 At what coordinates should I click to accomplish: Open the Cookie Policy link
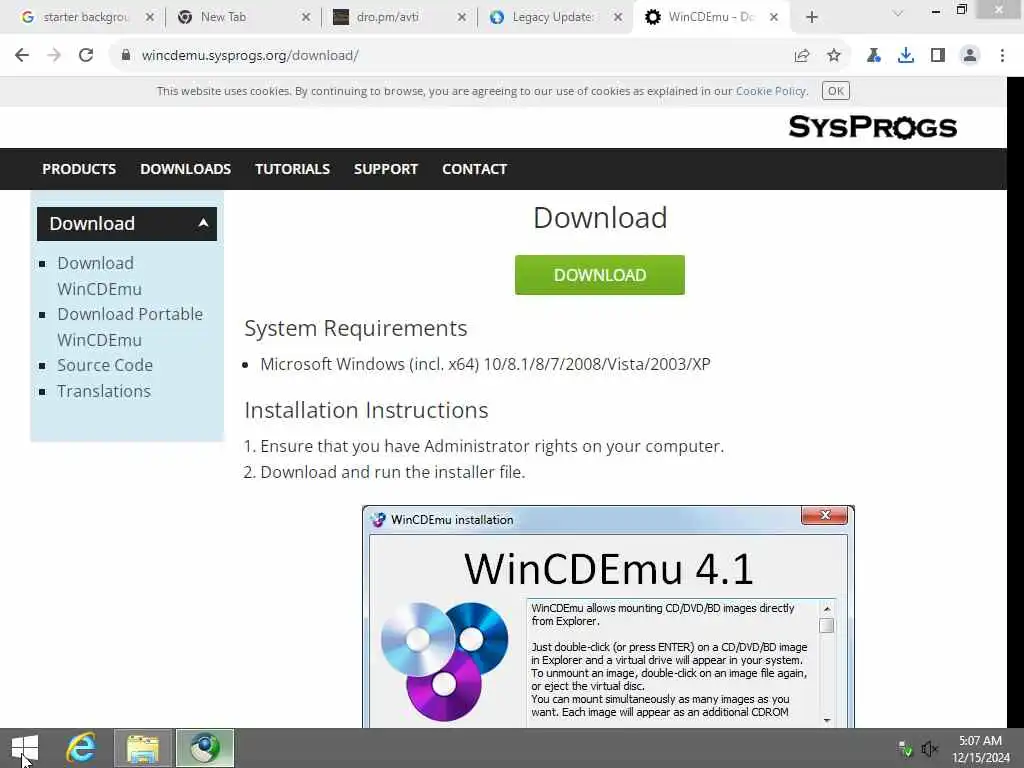pyautogui.click(x=771, y=91)
